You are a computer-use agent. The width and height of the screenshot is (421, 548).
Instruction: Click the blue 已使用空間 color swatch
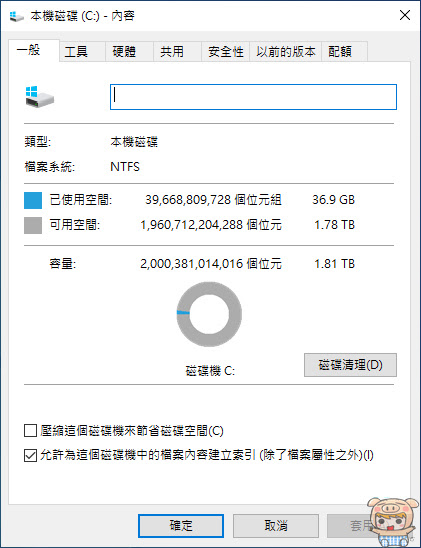[x=33, y=200]
